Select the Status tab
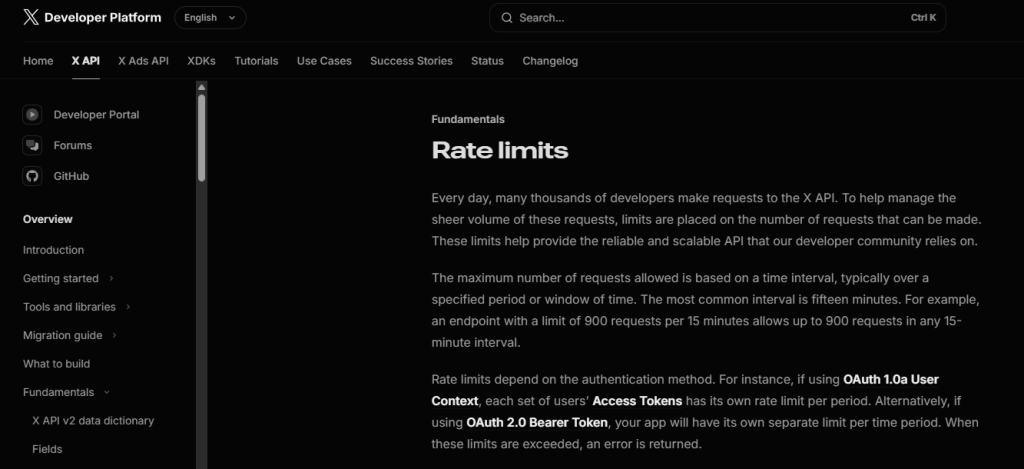 click(487, 61)
